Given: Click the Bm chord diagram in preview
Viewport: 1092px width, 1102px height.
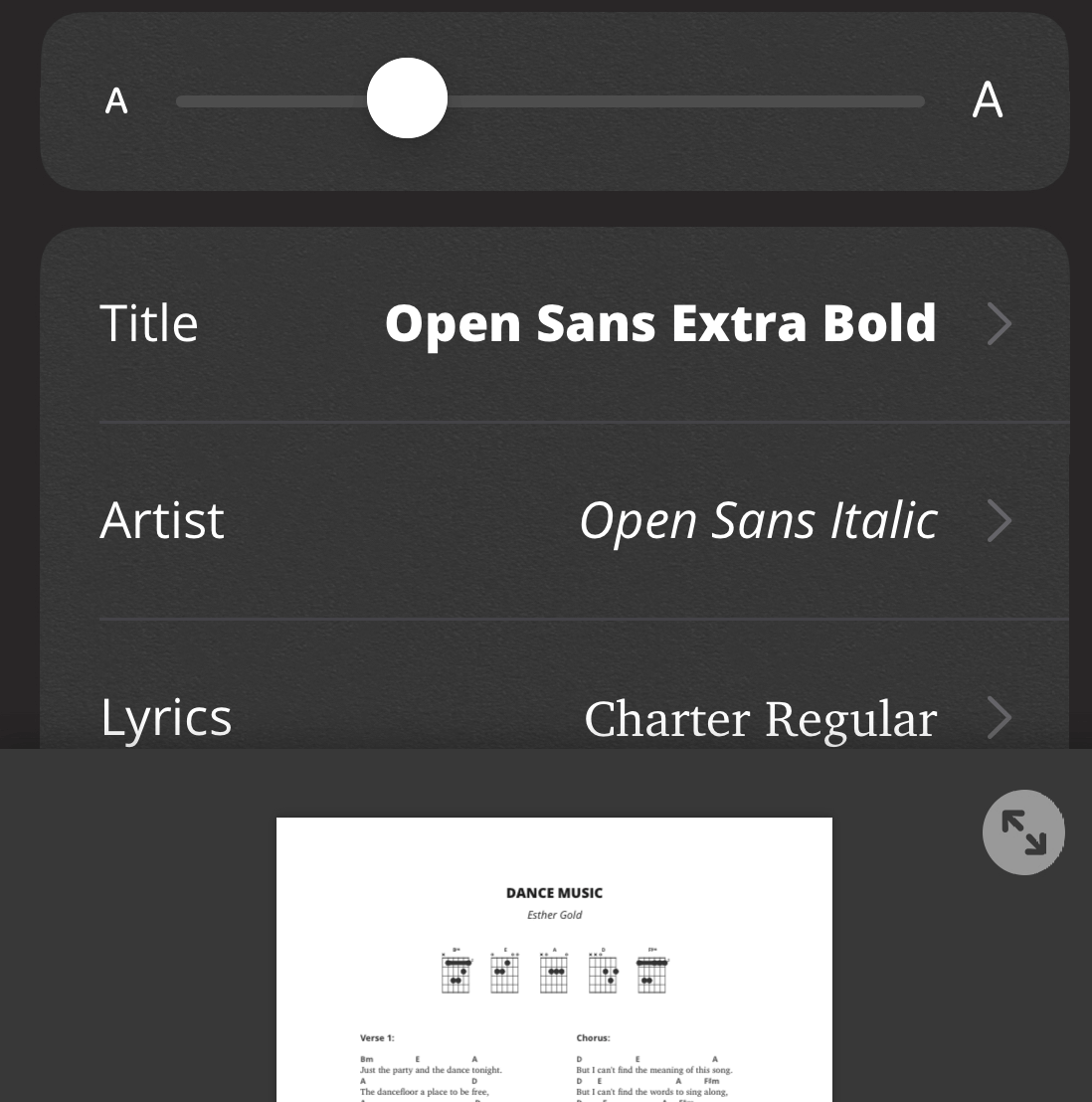Looking at the screenshot, I should [456, 971].
